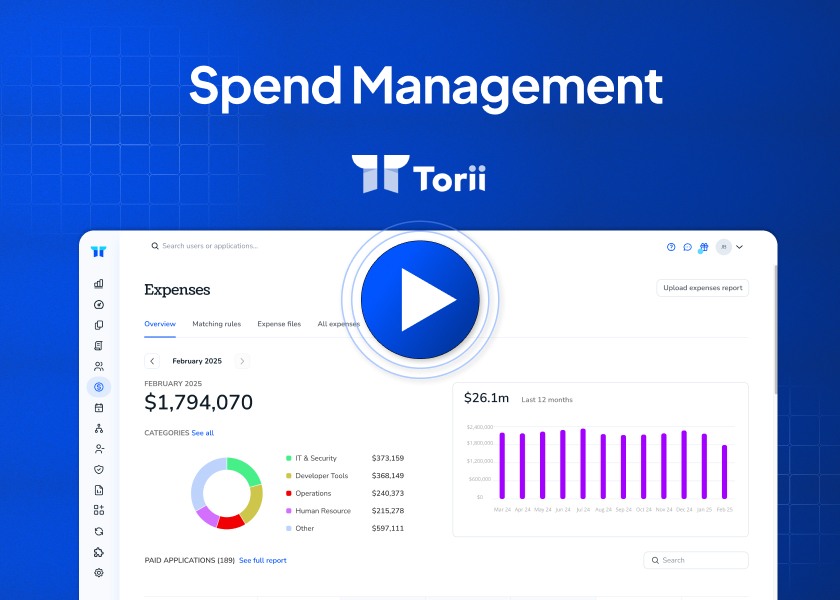The height and width of the screenshot is (600, 840).
Task: Click the purple Human Resource legend swatch
Action: pos(289,511)
